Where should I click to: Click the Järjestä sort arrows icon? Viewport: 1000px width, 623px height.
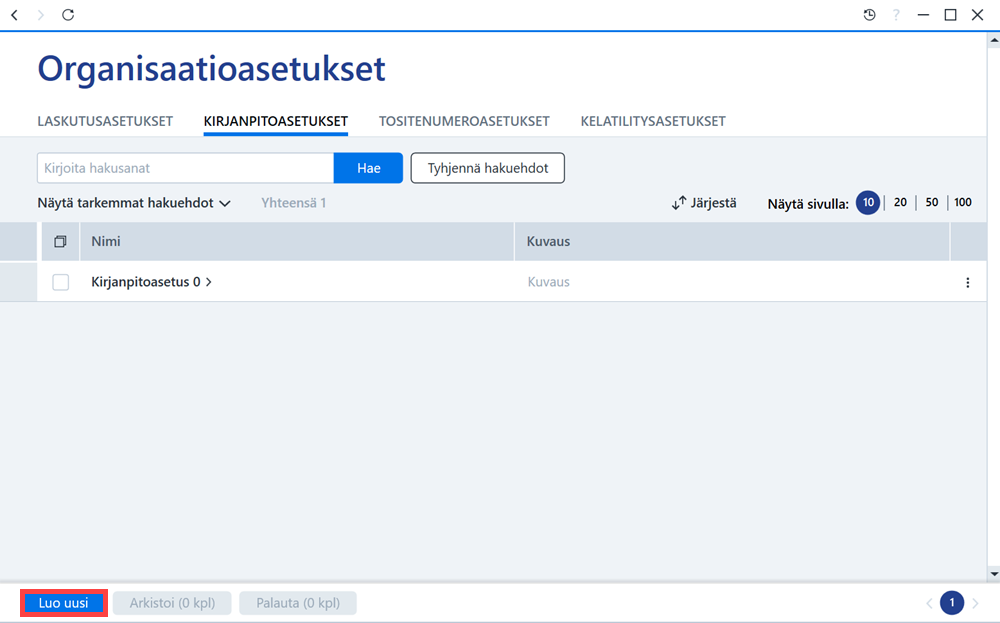pos(679,203)
